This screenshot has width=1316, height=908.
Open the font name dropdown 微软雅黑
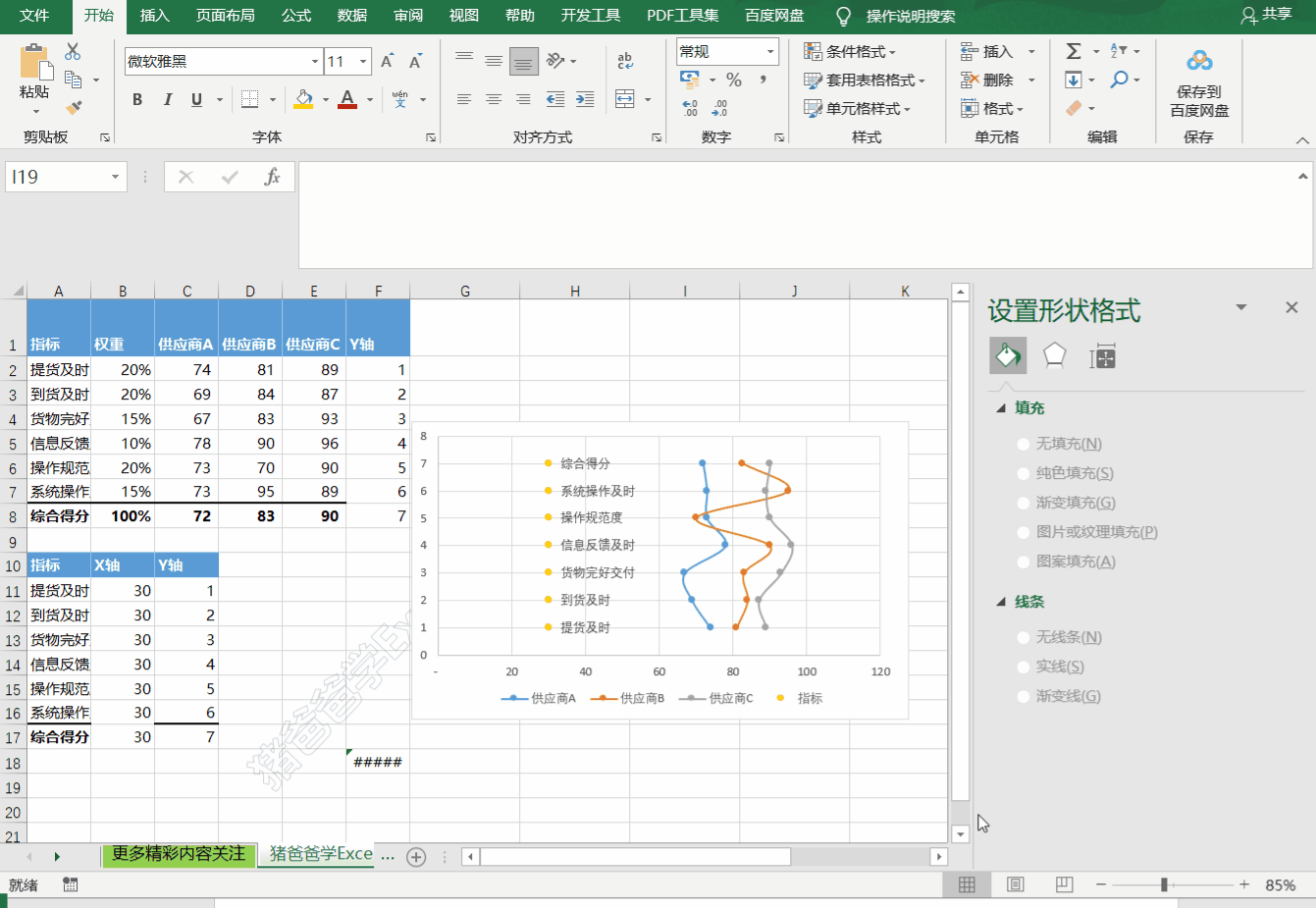click(315, 61)
